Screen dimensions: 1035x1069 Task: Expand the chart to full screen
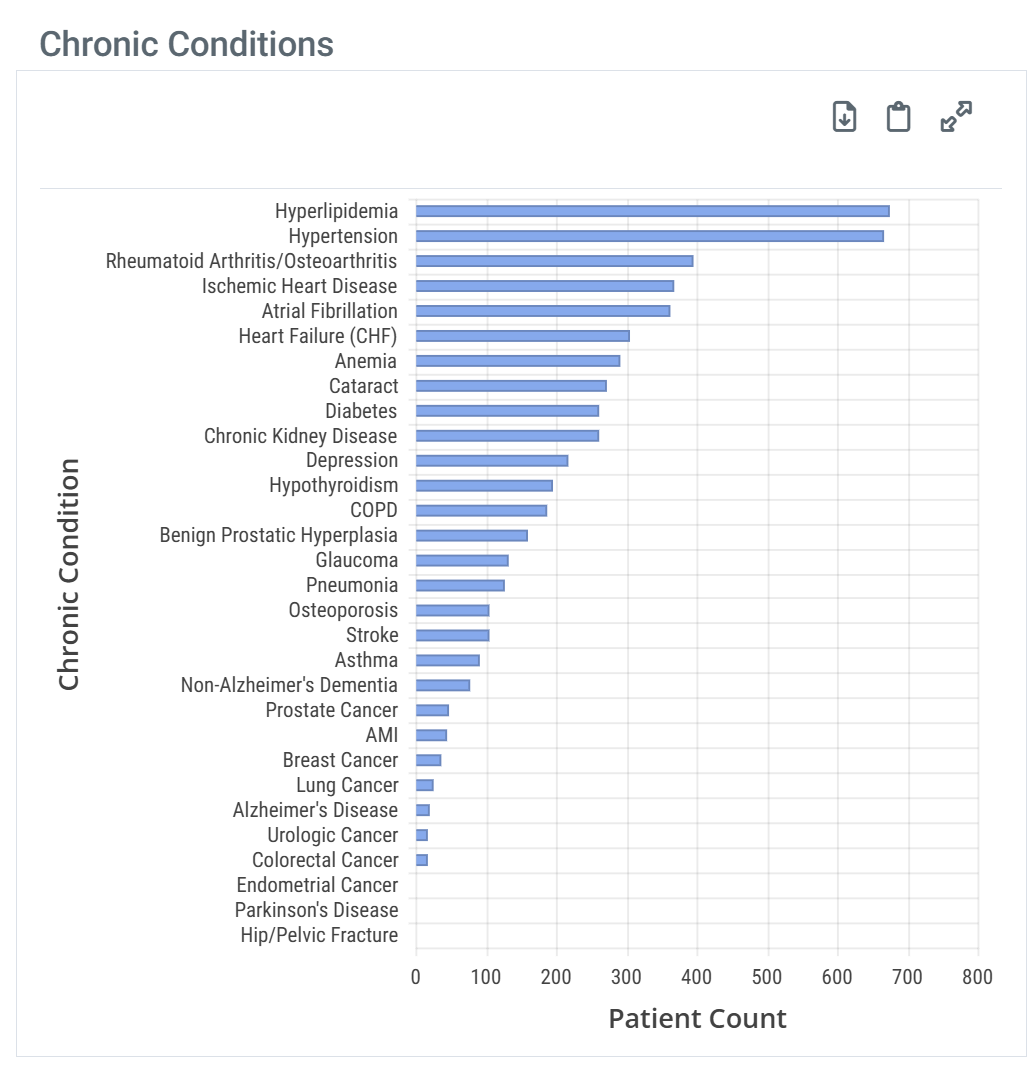coord(957,117)
